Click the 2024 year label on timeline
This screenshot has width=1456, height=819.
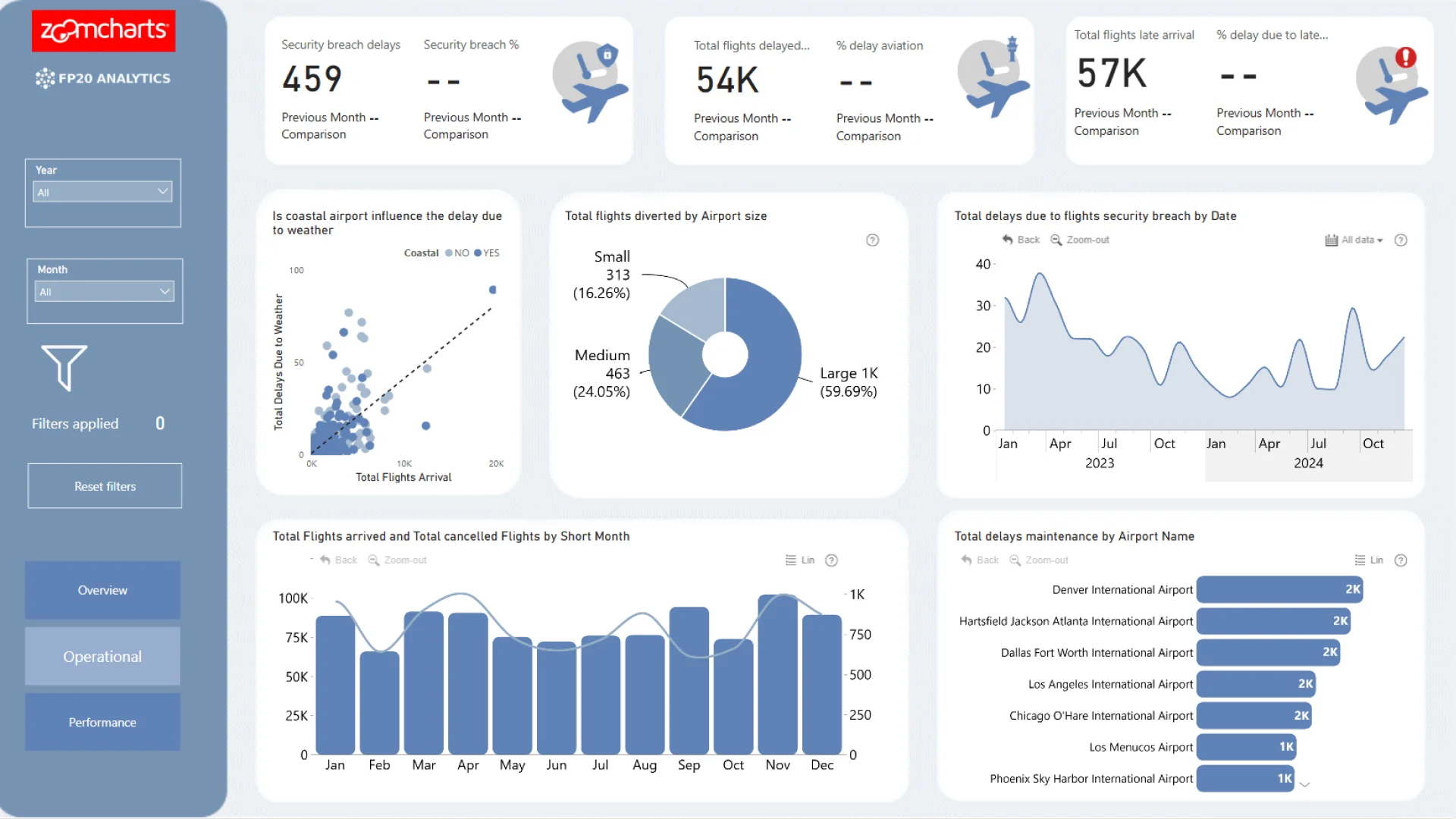point(1308,463)
